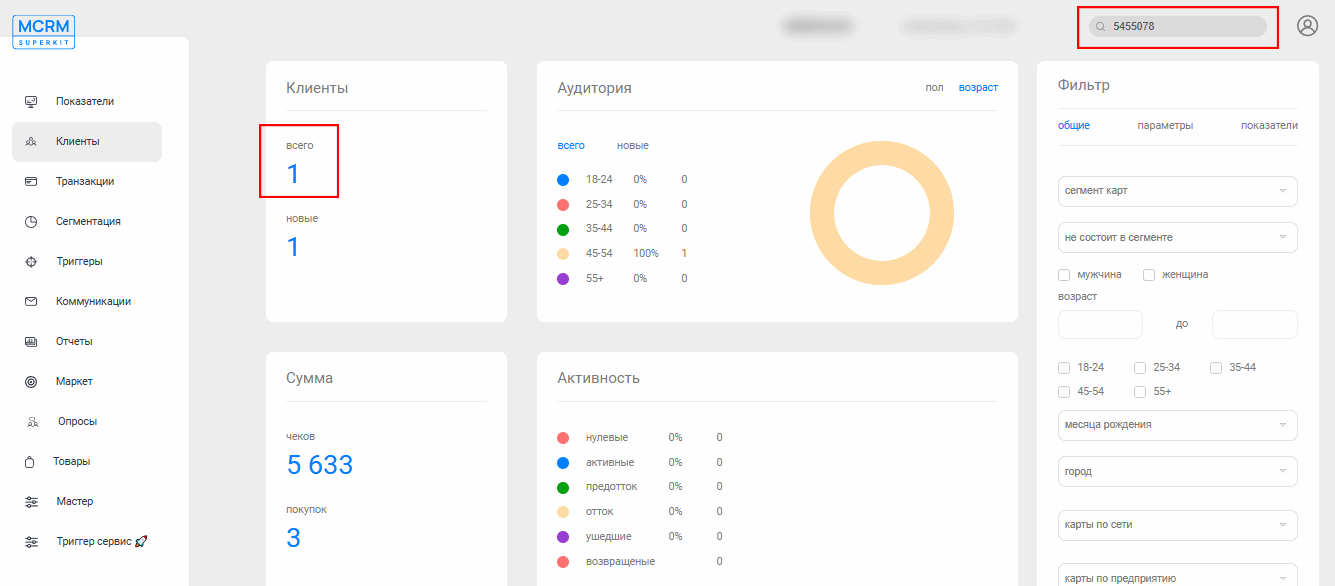1335x586 pixels.
Task: Click the Триггеры crosshair icon
Action: 31,262
